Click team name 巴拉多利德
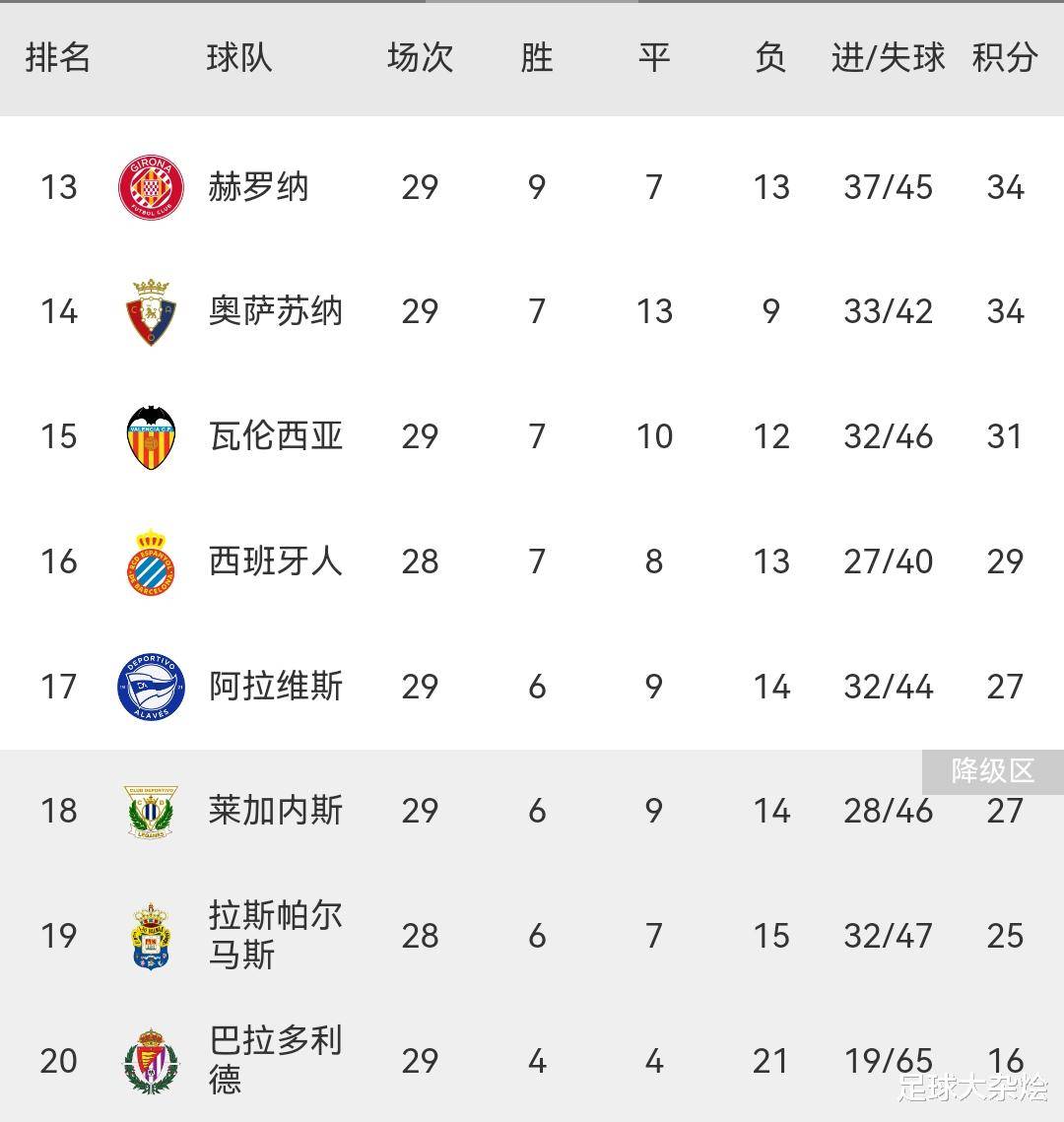 [276, 1060]
